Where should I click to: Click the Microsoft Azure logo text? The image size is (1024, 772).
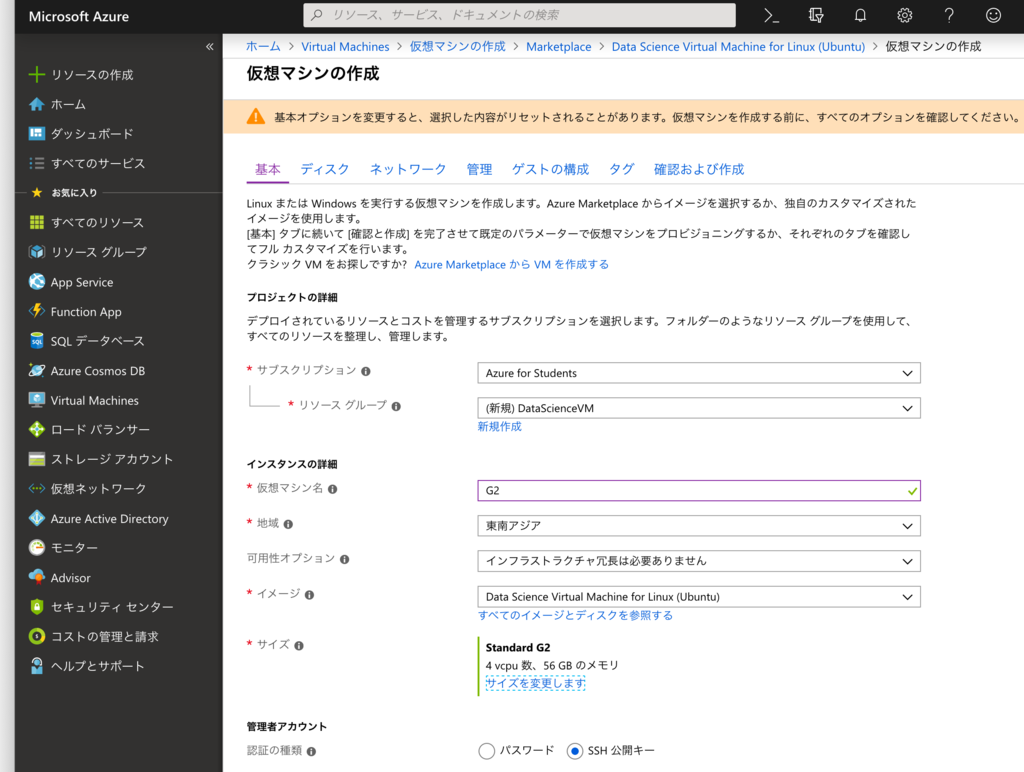(x=79, y=16)
